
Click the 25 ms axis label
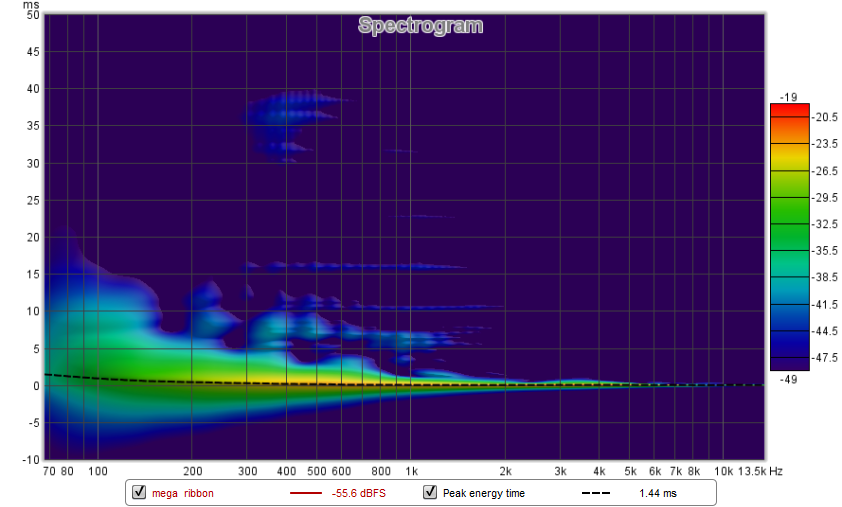pyautogui.click(x=33, y=200)
